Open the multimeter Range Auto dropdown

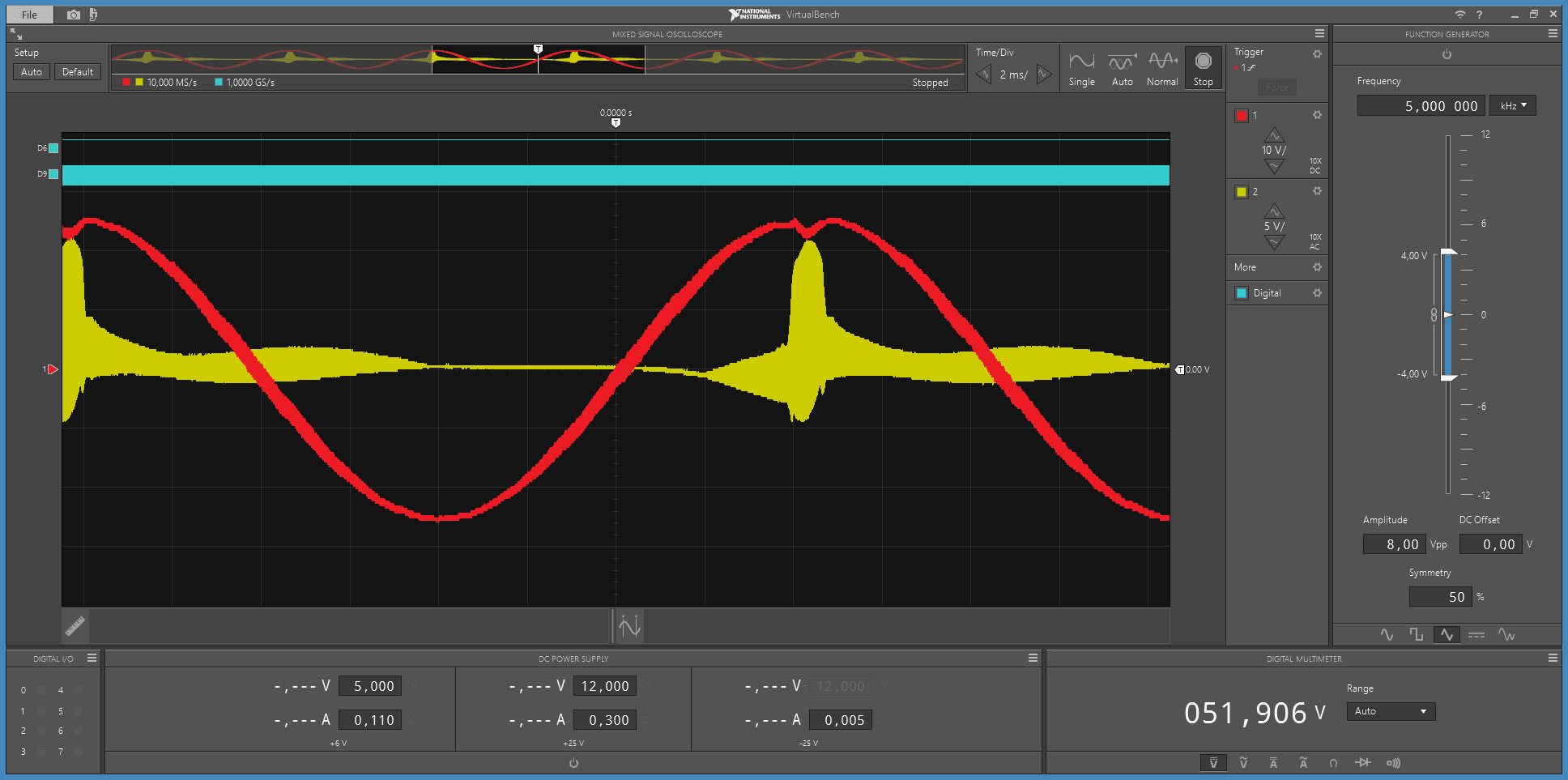coord(1391,711)
